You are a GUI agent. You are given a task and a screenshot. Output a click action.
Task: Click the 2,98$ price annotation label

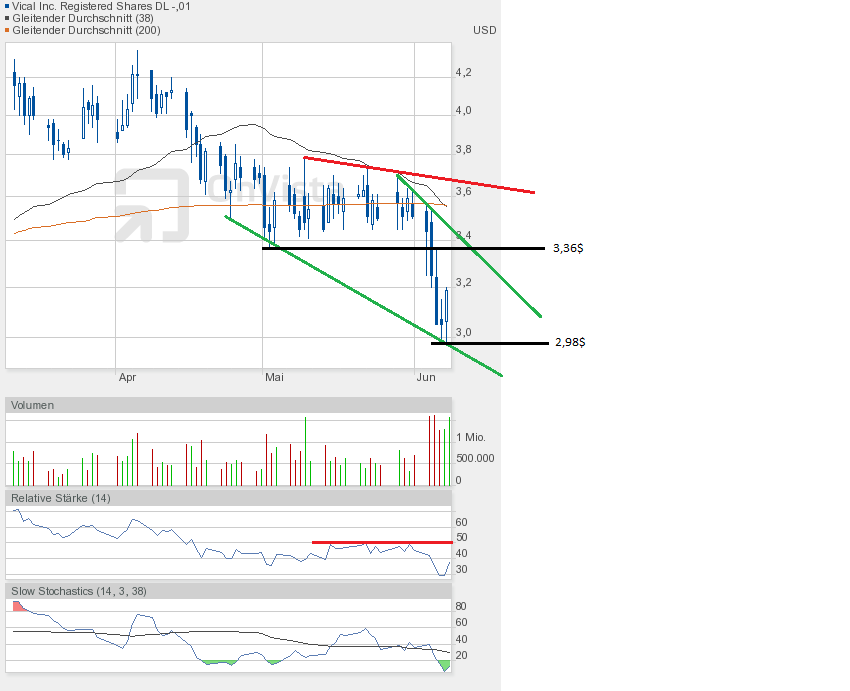(569, 342)
